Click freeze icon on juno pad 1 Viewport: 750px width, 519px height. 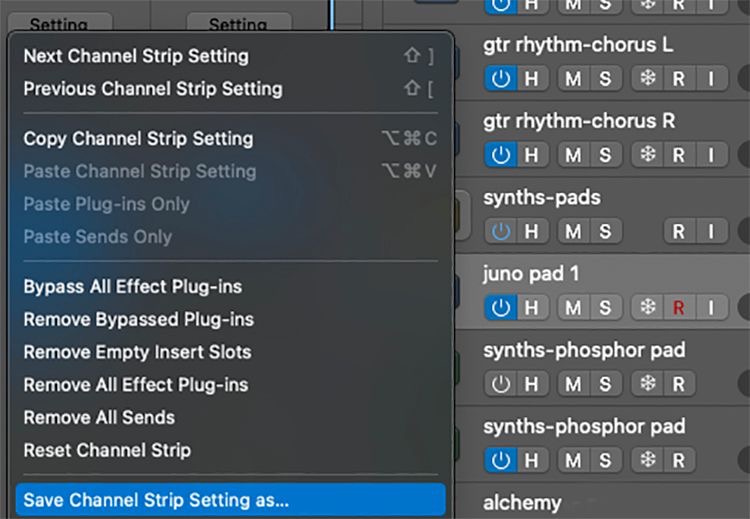tap(648, 307)
